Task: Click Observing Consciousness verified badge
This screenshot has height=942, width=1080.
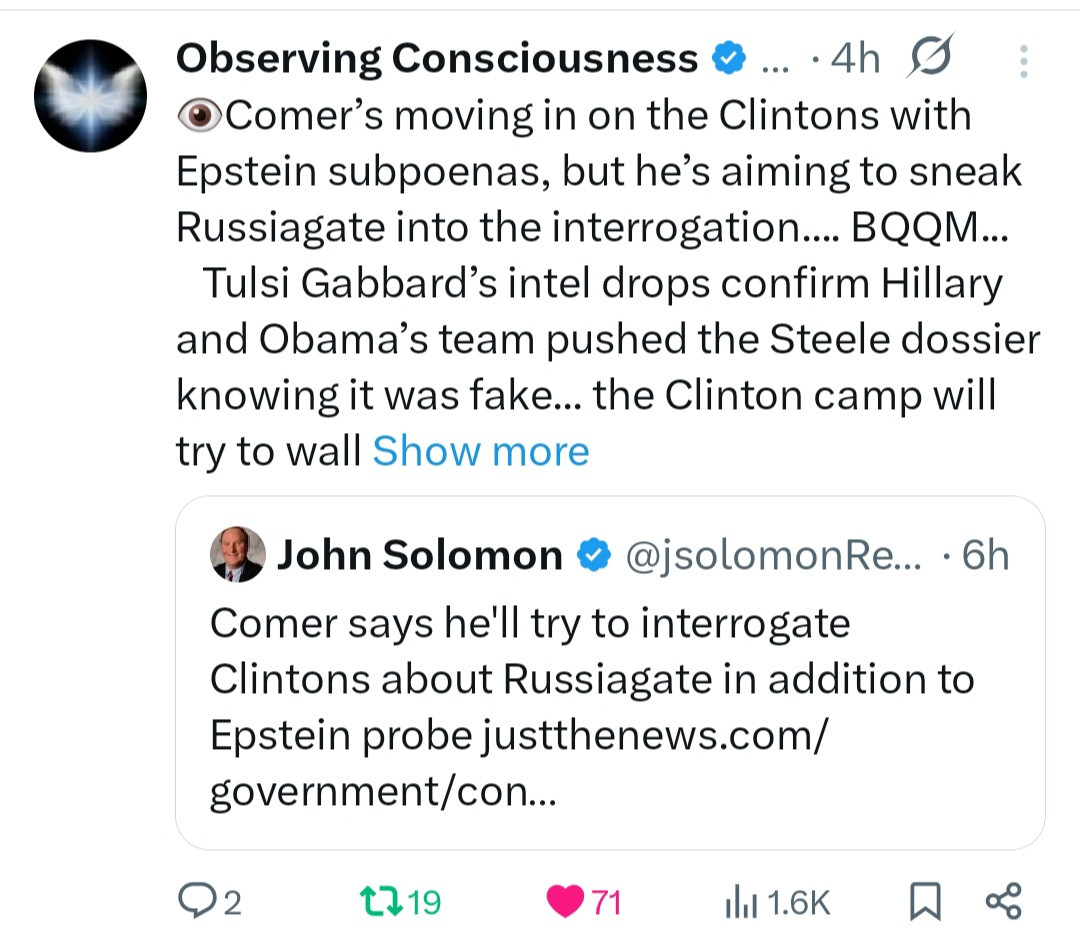Action: point(729,60)
